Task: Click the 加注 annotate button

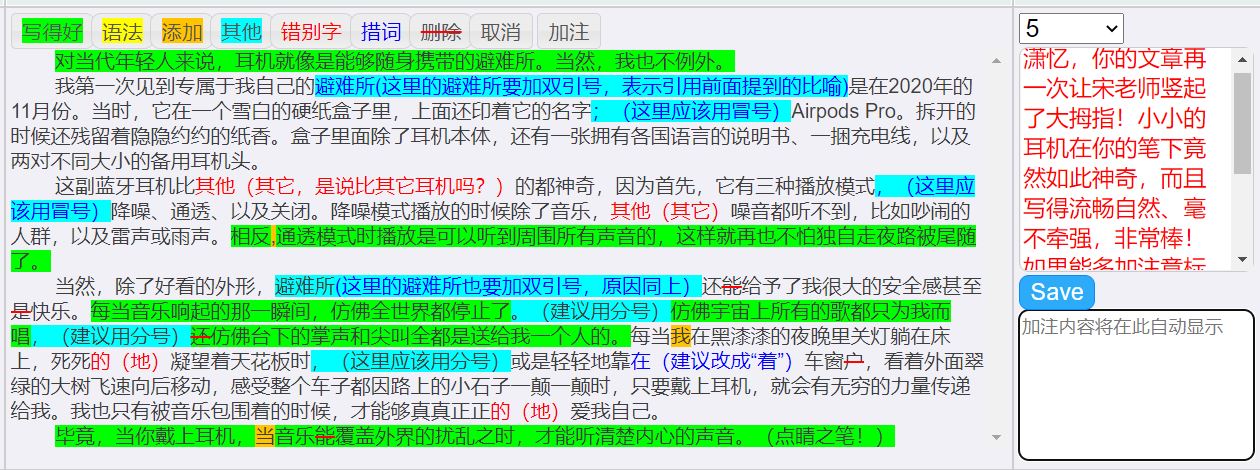Action: (569, 31)
